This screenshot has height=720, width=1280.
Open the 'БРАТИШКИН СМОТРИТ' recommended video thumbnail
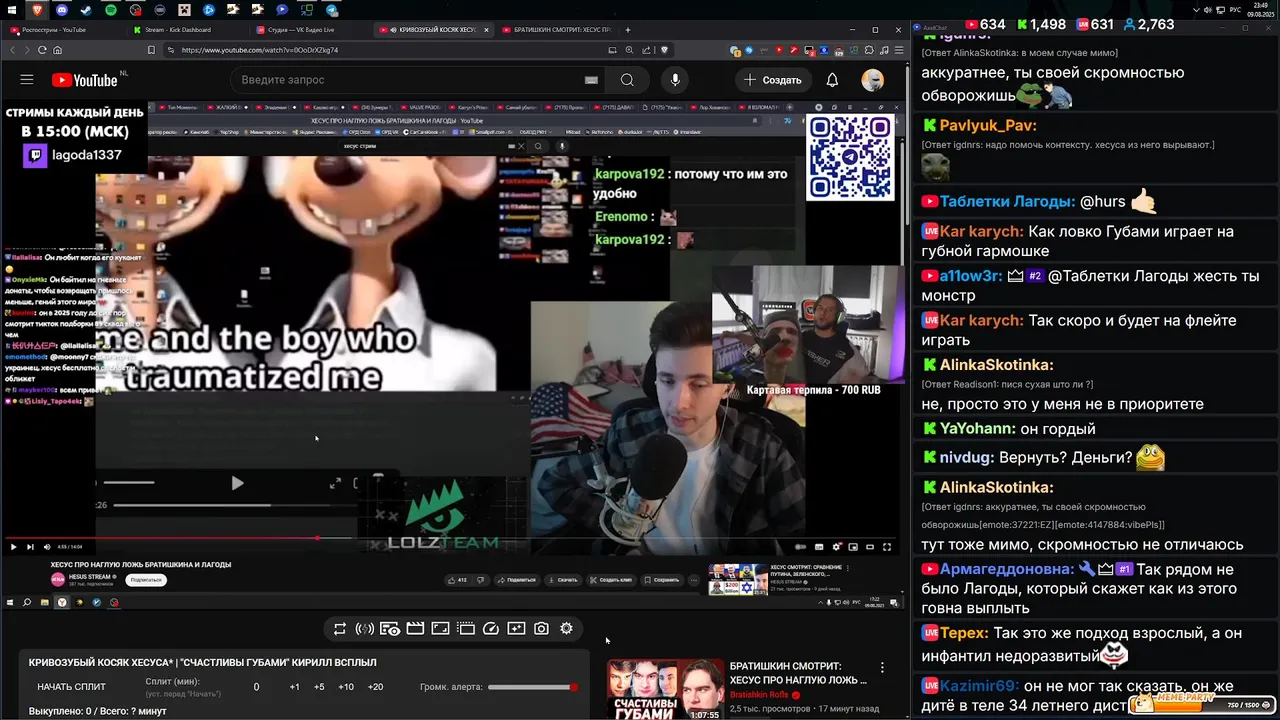[665, 690]
